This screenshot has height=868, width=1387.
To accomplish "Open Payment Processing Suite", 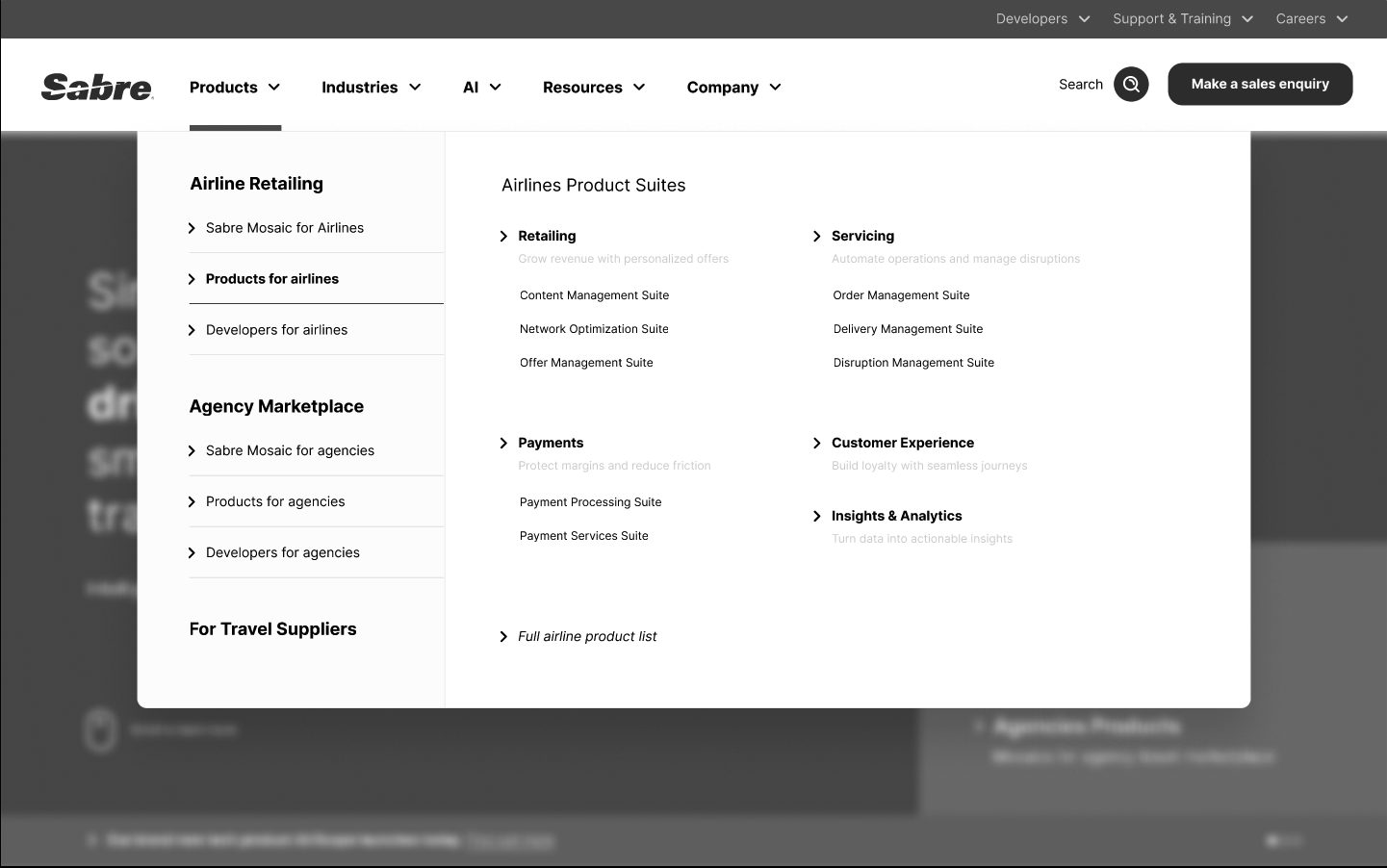I will [x=590, y=502].
